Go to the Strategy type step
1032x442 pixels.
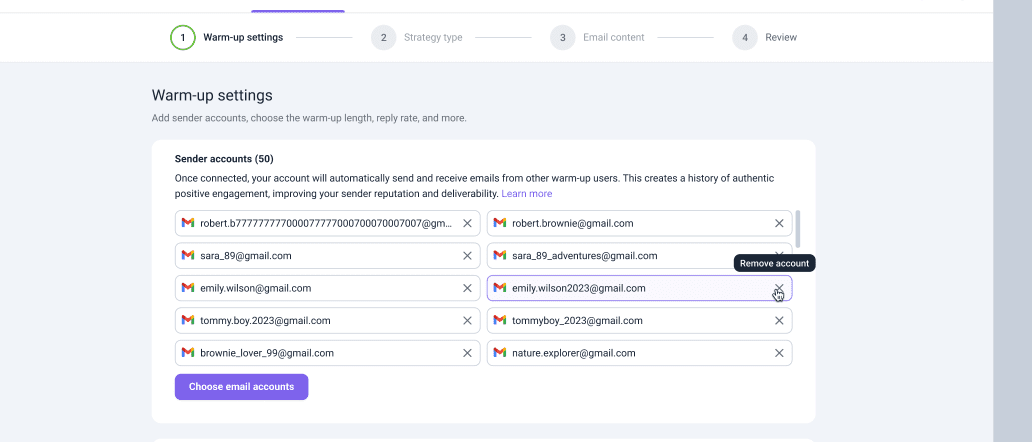coord(420,38)
